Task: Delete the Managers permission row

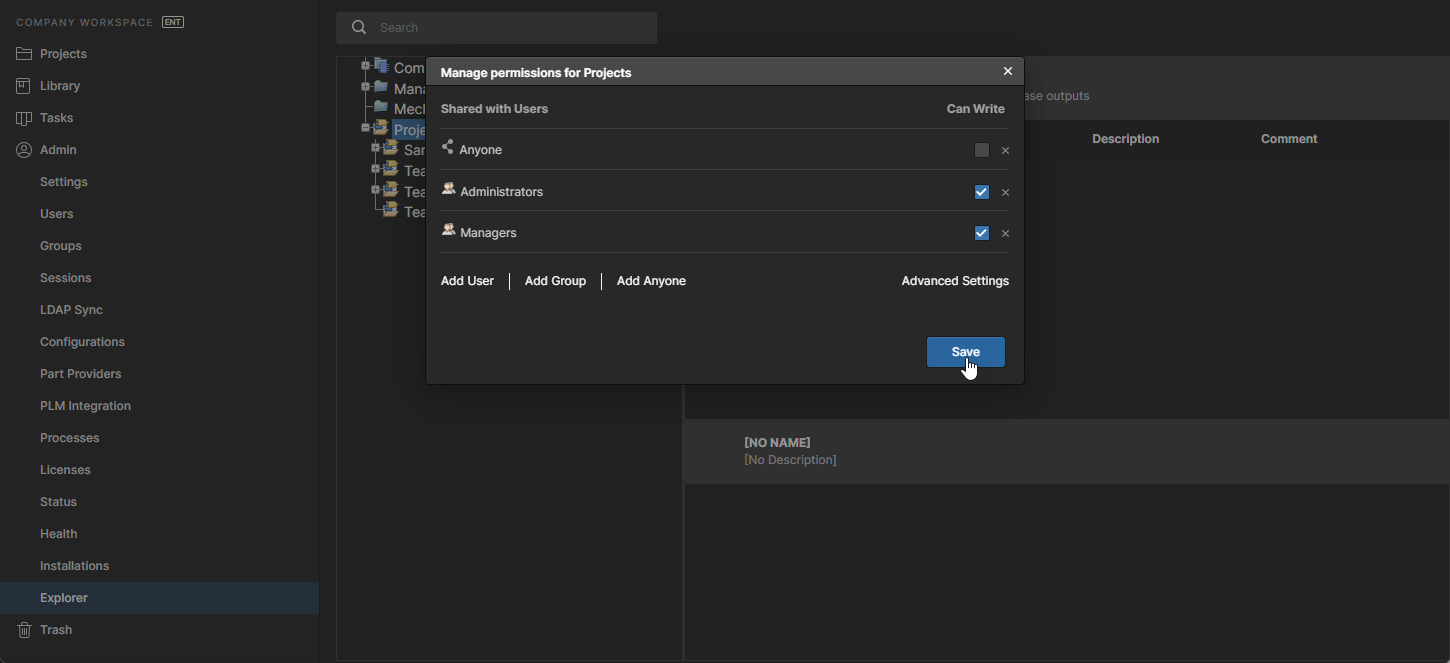Action: tap(1005, 234)
